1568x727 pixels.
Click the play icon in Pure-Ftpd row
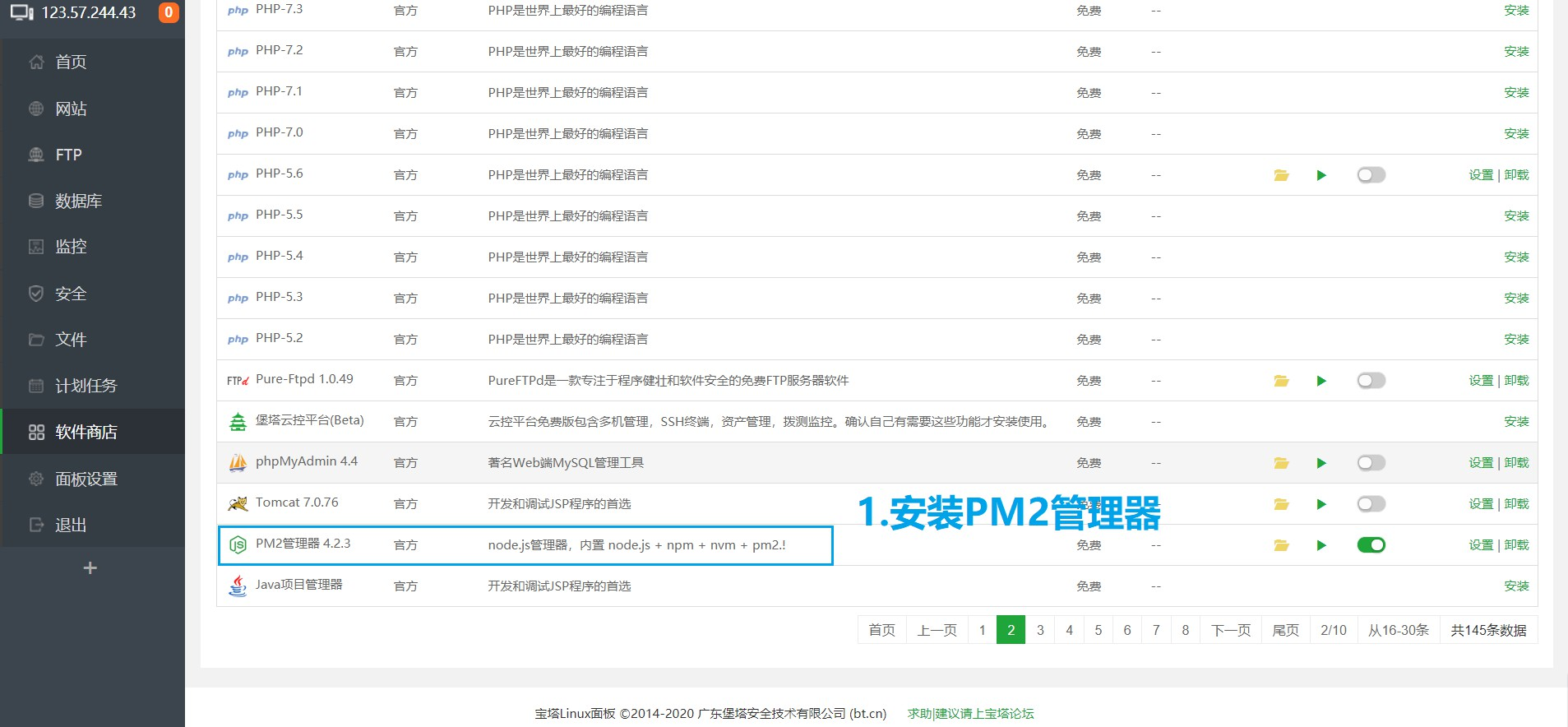[1321, 381]
